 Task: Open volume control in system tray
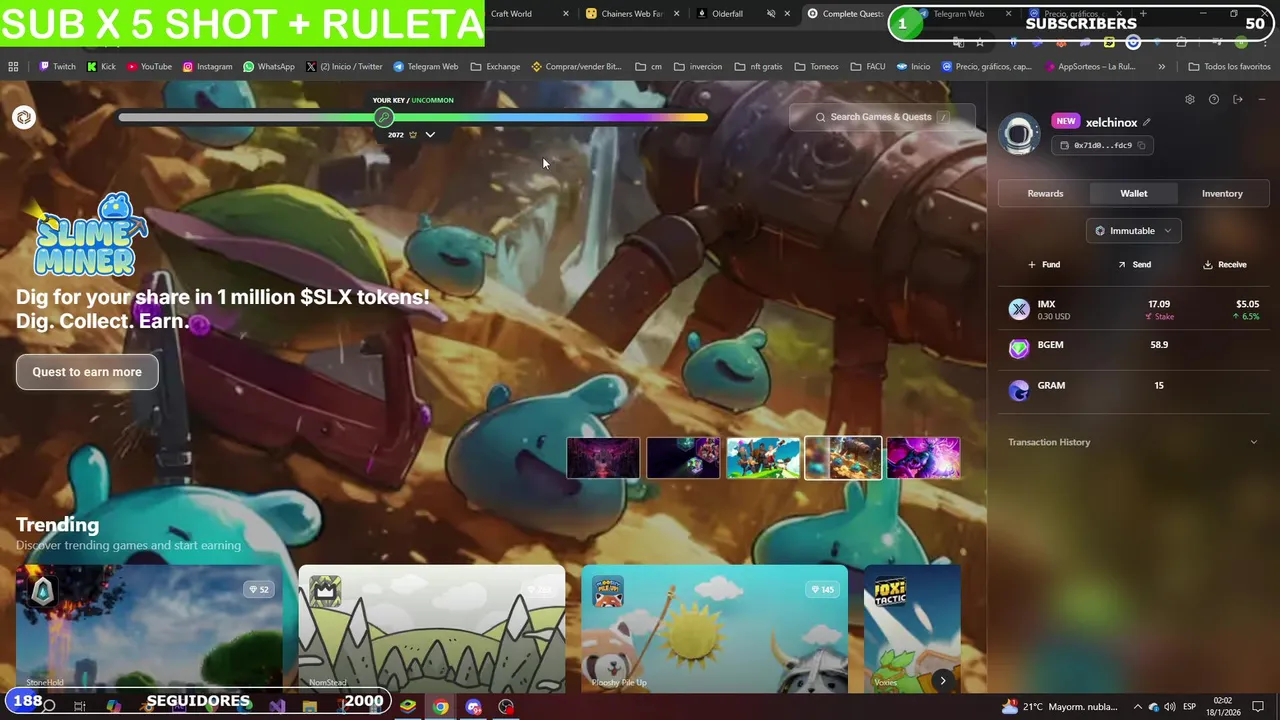click(x=1169, y=707)
